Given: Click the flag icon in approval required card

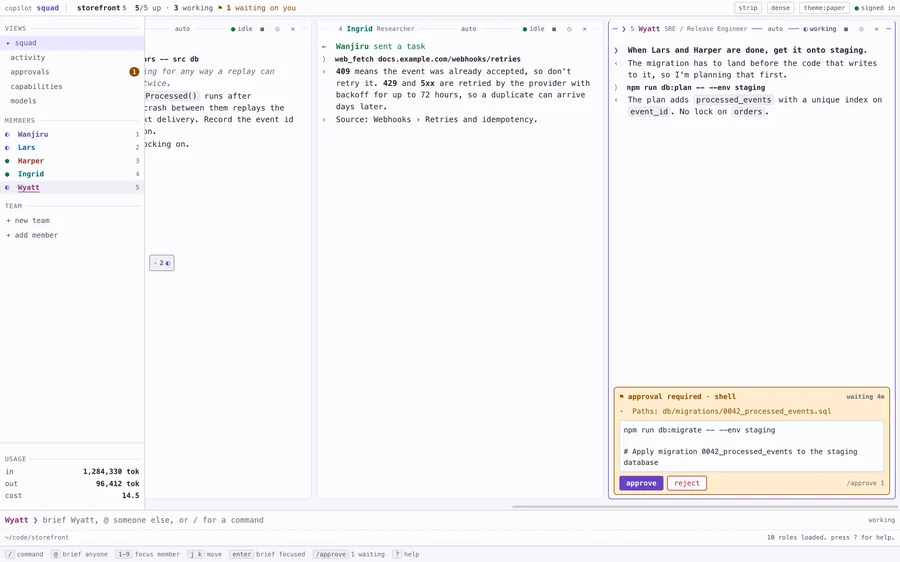Looking at the screenshot, I should click(x=622, y=396).
